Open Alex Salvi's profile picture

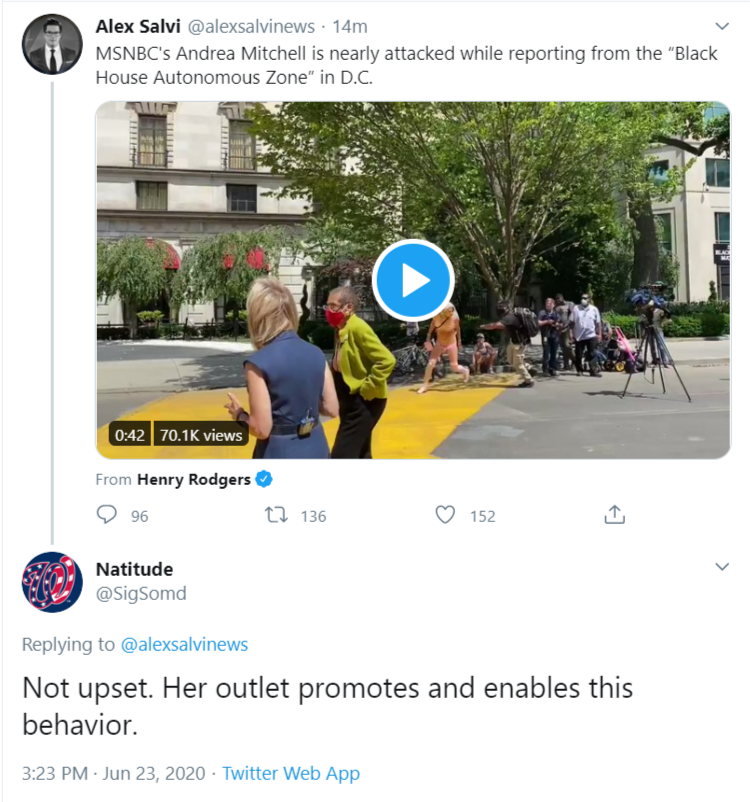[52, 44]
